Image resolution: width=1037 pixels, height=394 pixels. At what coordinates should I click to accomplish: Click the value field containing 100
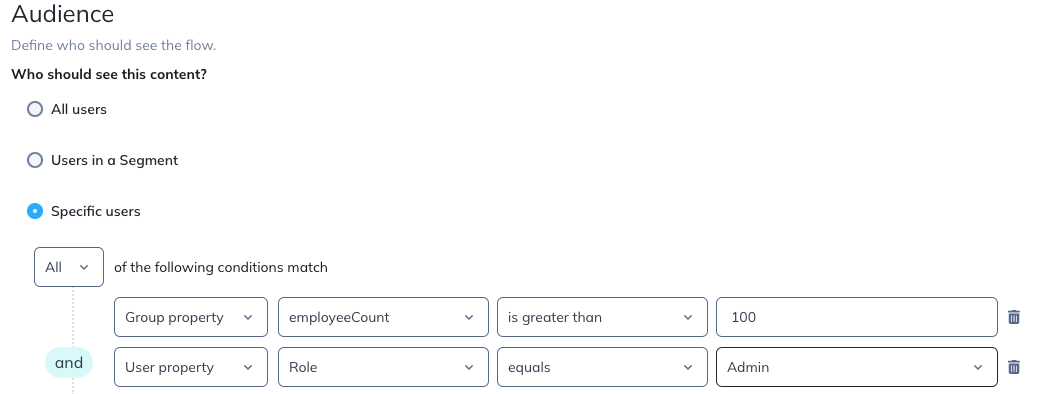[857, 317]
